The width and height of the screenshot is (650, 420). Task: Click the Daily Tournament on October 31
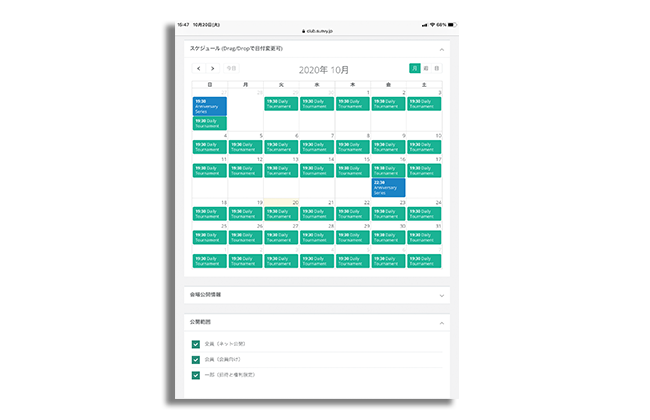point(424,237)
